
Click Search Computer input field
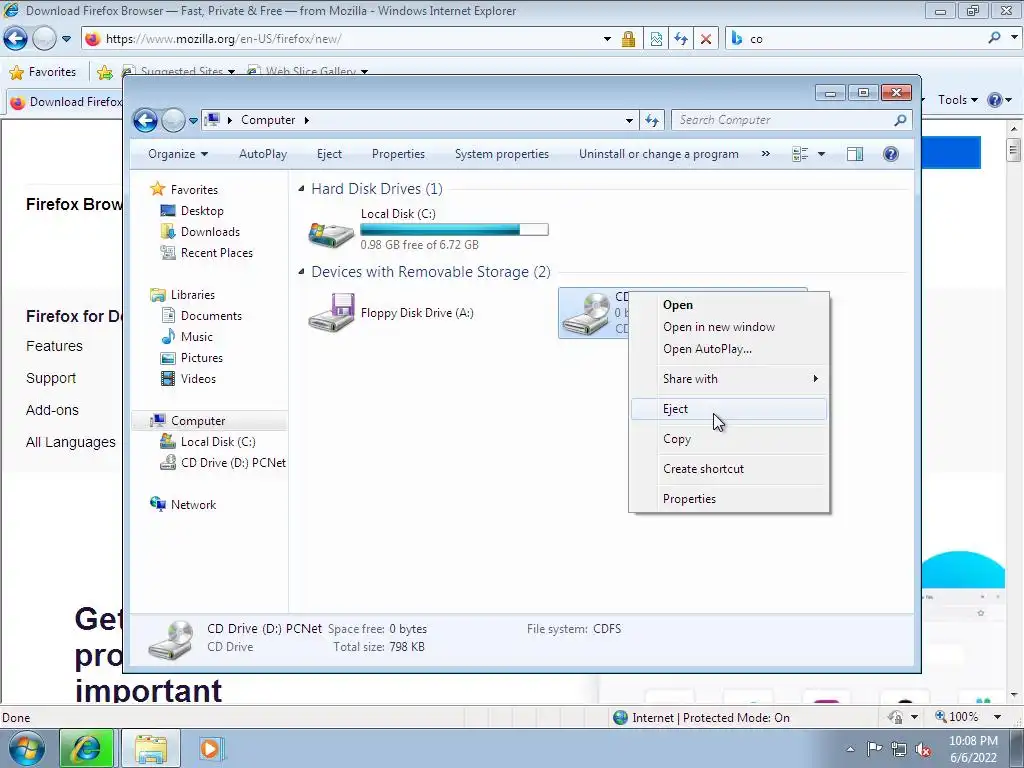[x=782, y=120]
